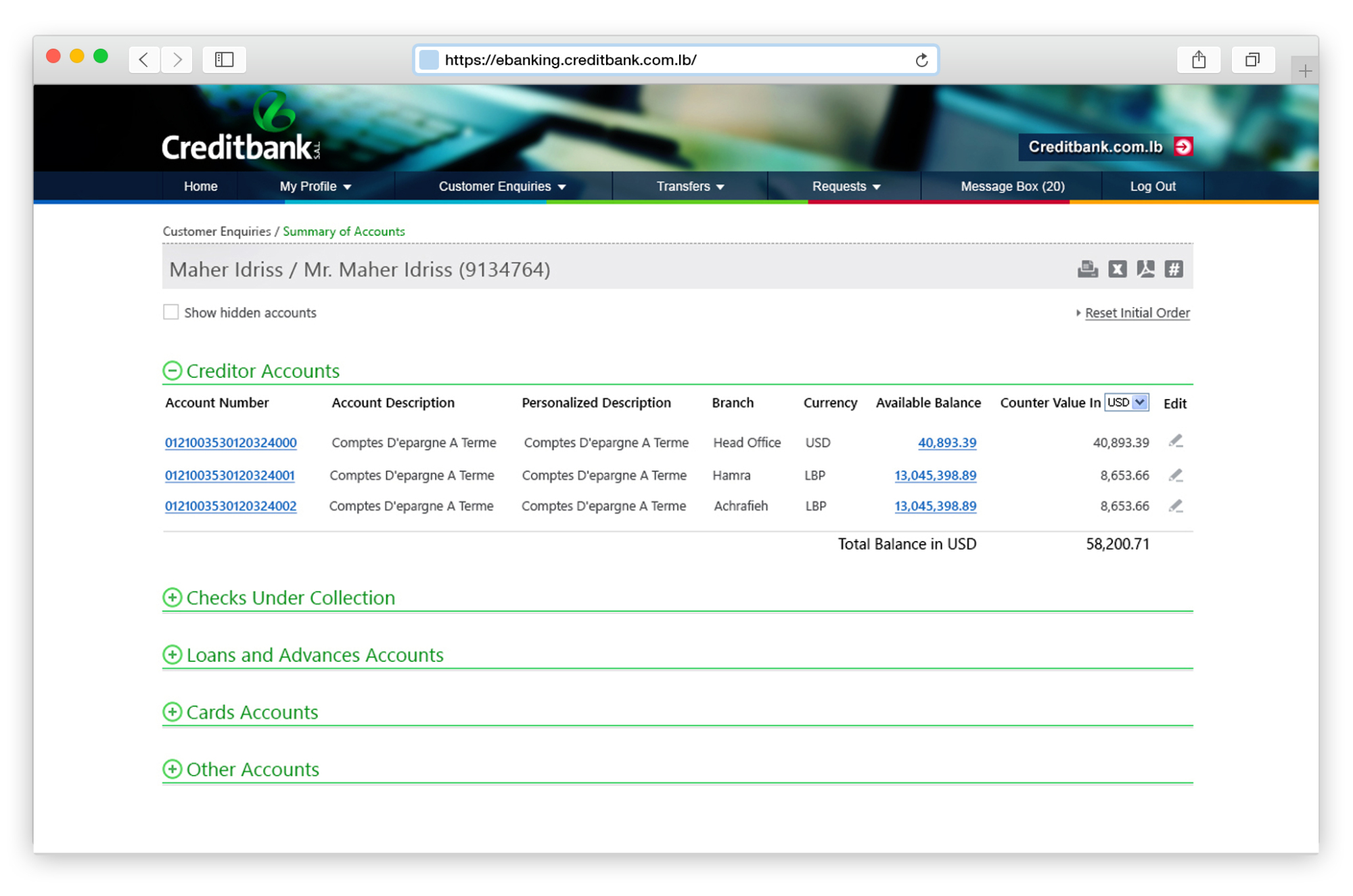Click counter value 40,893.39 in first row
1353x896 pixels.
[x=1121, y=442]
